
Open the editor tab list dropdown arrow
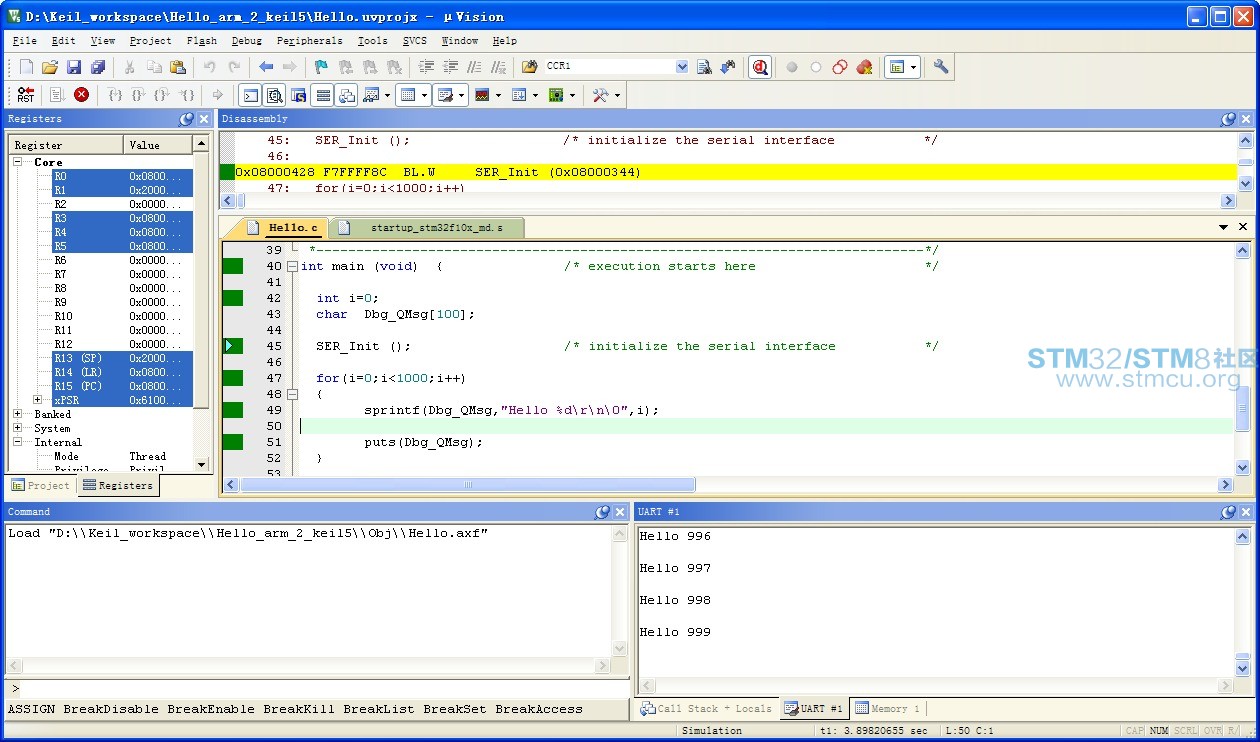[1223, 228]
